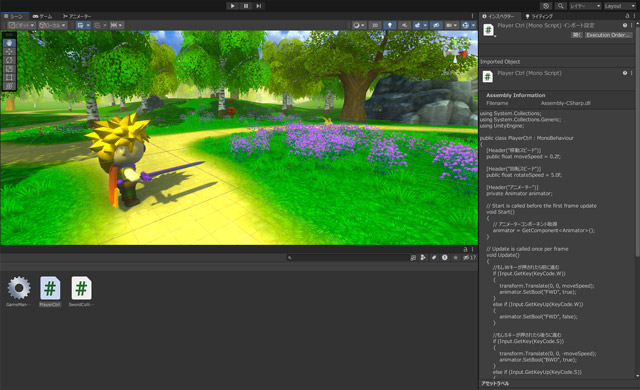The width and height of the screenshot is (640, 390).
Task: Open the layers (レイヤー) dropdown
Action: click(x=585, y=6)
